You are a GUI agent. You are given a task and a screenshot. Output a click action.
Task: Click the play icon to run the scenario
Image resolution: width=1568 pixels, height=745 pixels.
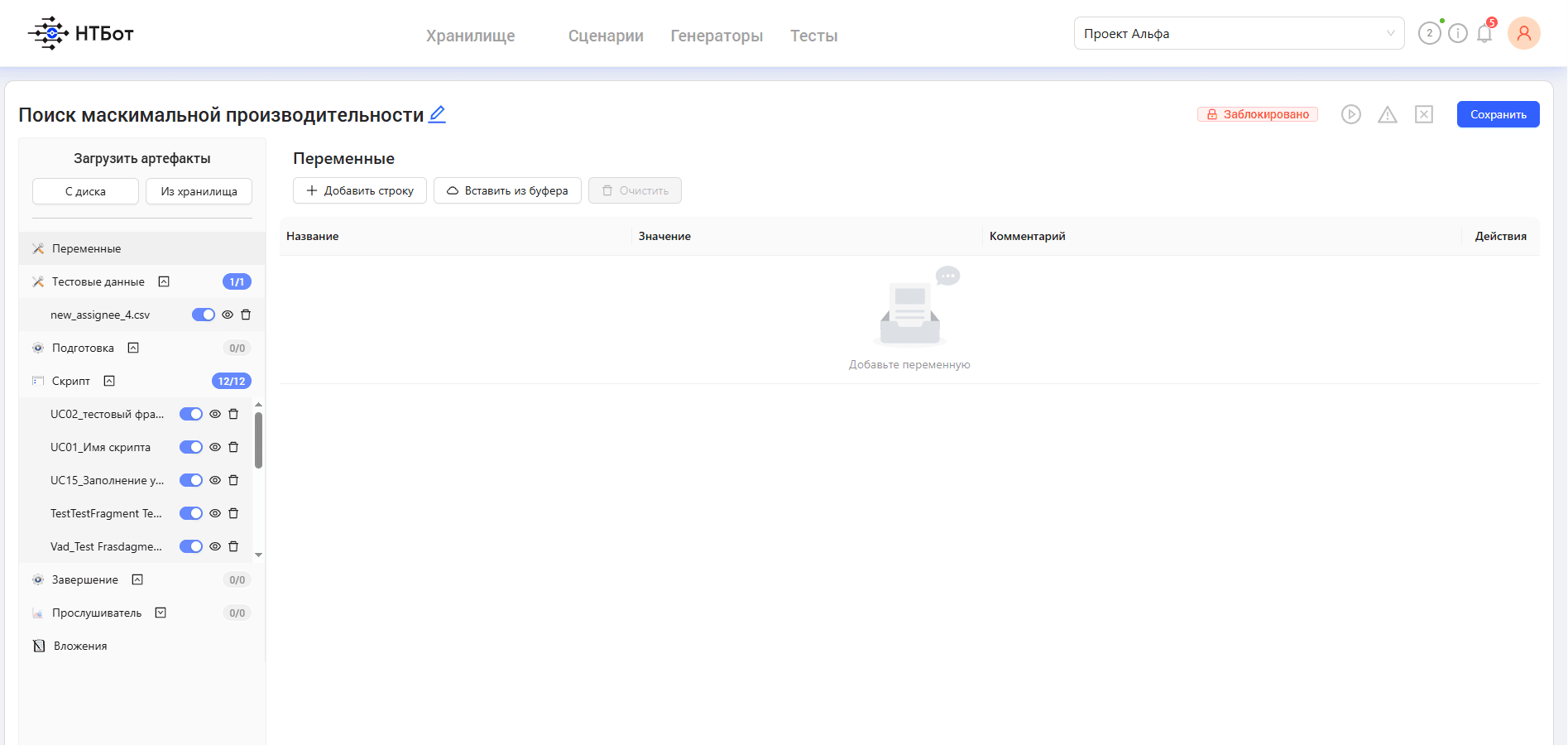click(1351, 114)
